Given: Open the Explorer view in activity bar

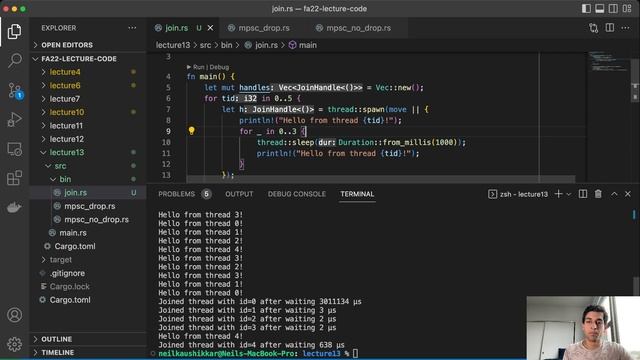Looking at the screenshot, I should click(14, 31).
